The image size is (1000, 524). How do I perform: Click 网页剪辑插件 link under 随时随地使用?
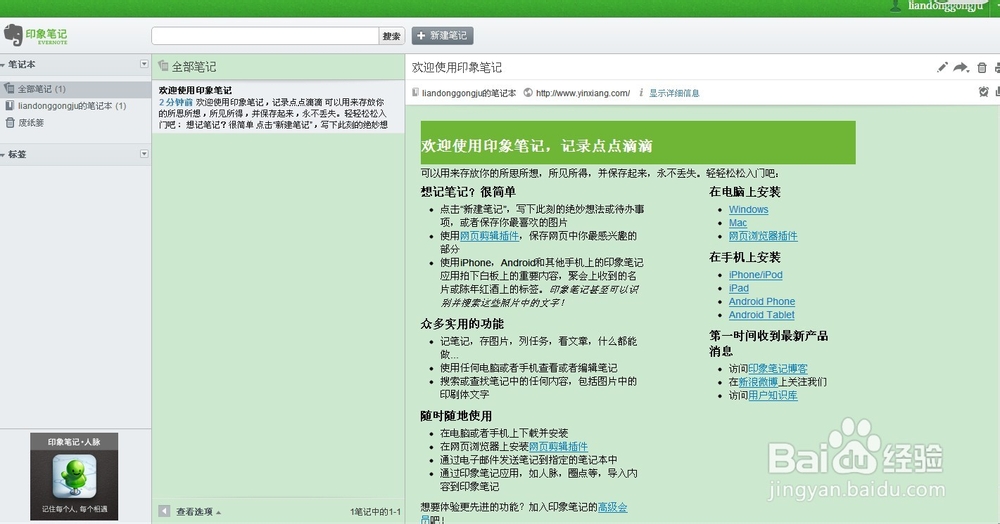558,446
